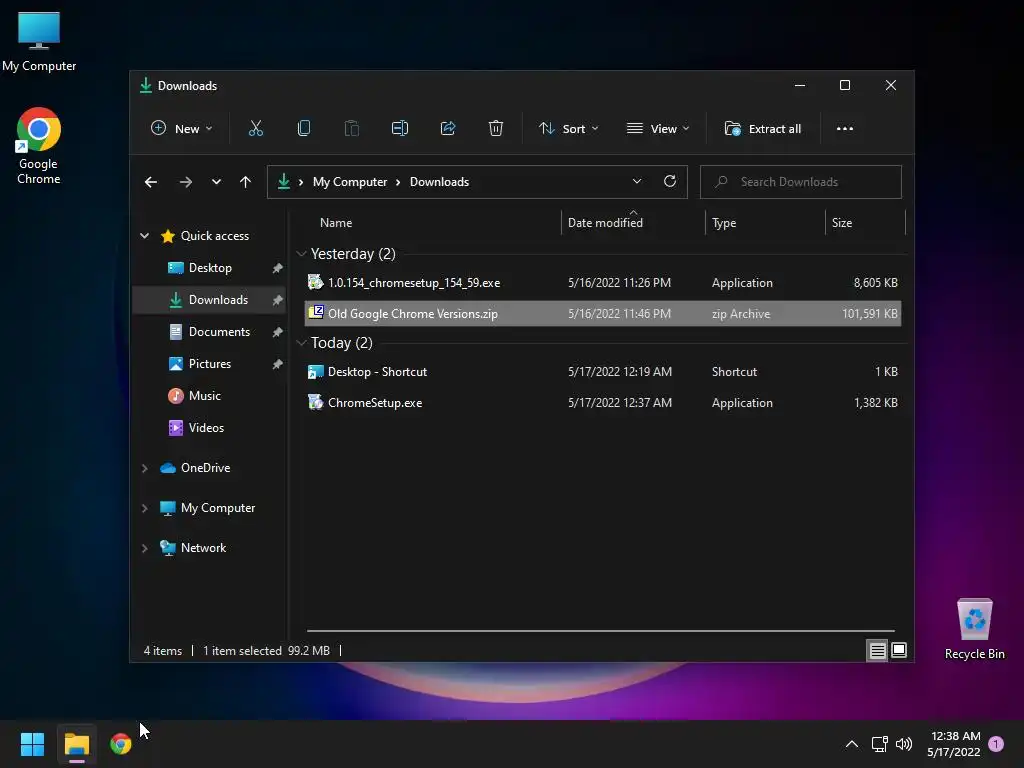Open the Sort dropdown menu
Viewport: 1024px width, 768px height.
coord(568,129)
